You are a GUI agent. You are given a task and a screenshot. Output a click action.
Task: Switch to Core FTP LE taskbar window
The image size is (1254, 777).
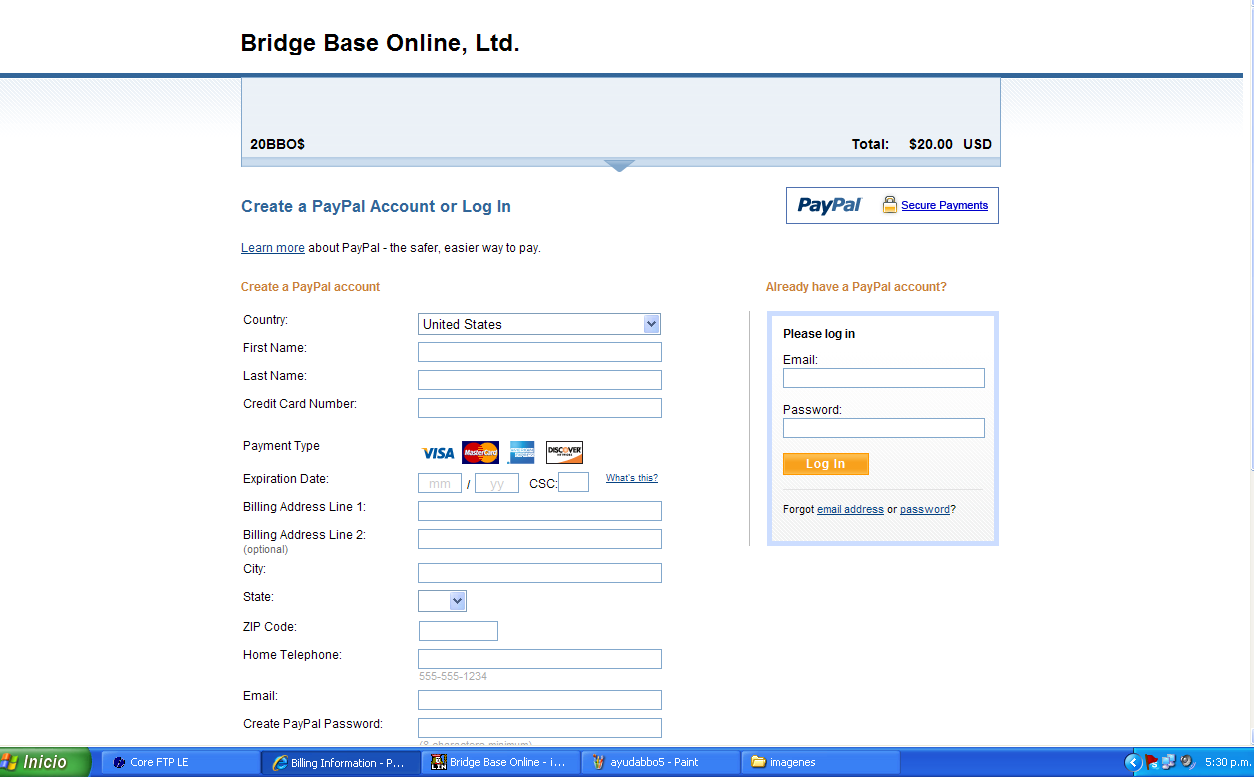(180, 762)
